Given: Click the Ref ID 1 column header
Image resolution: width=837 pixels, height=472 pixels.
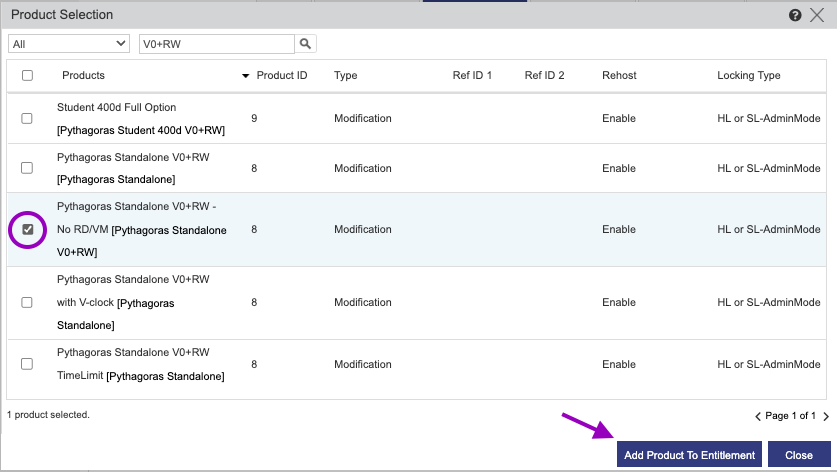Looking at the screenshot, I should [x=472, y=75].
